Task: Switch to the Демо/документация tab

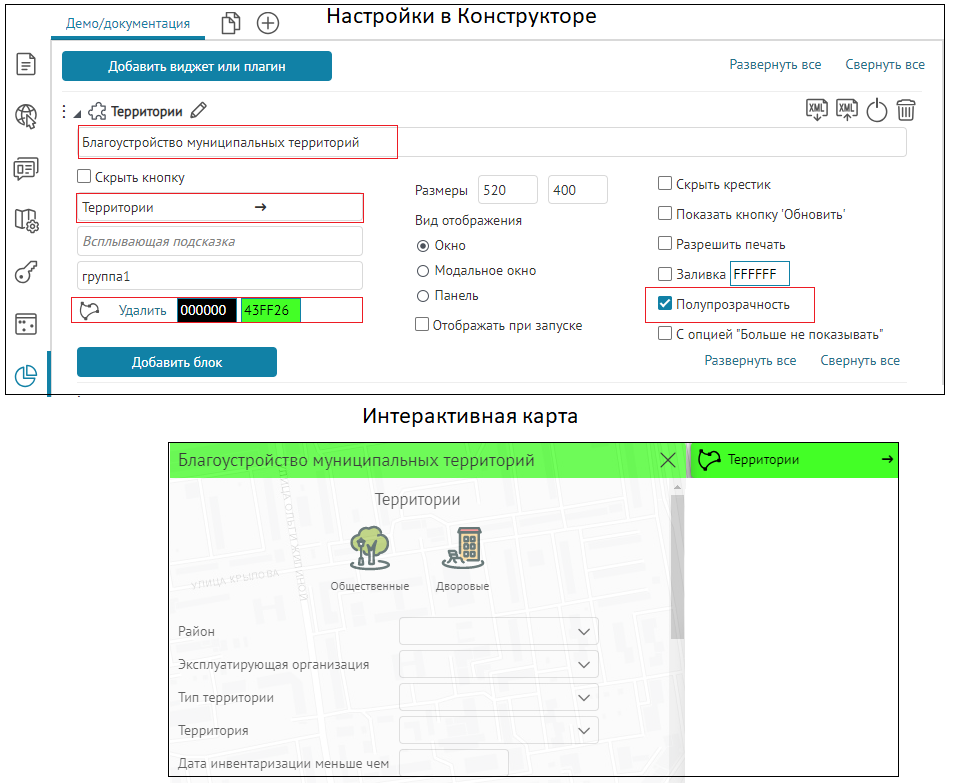Action: point(127,22)
